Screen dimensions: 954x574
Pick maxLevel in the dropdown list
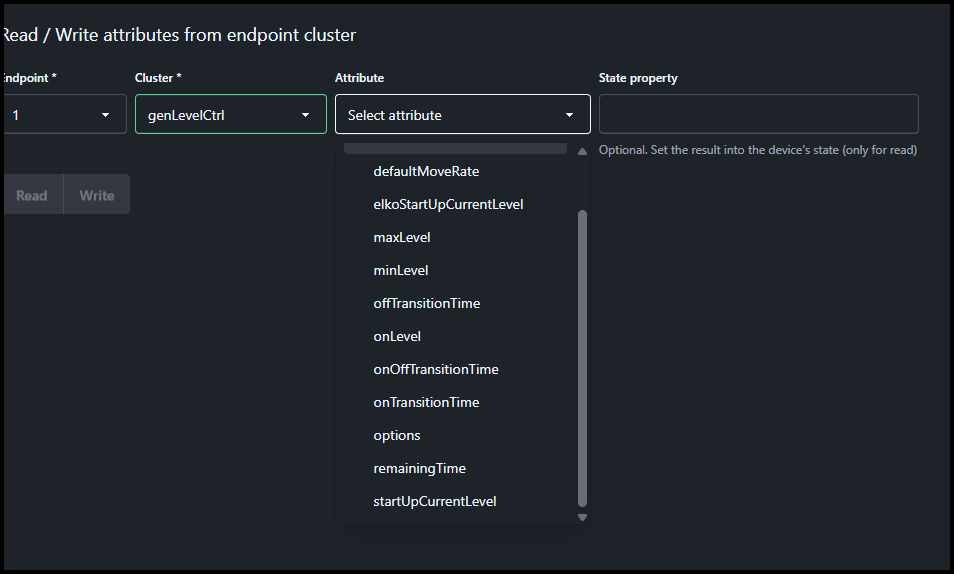tap(402, 237)
